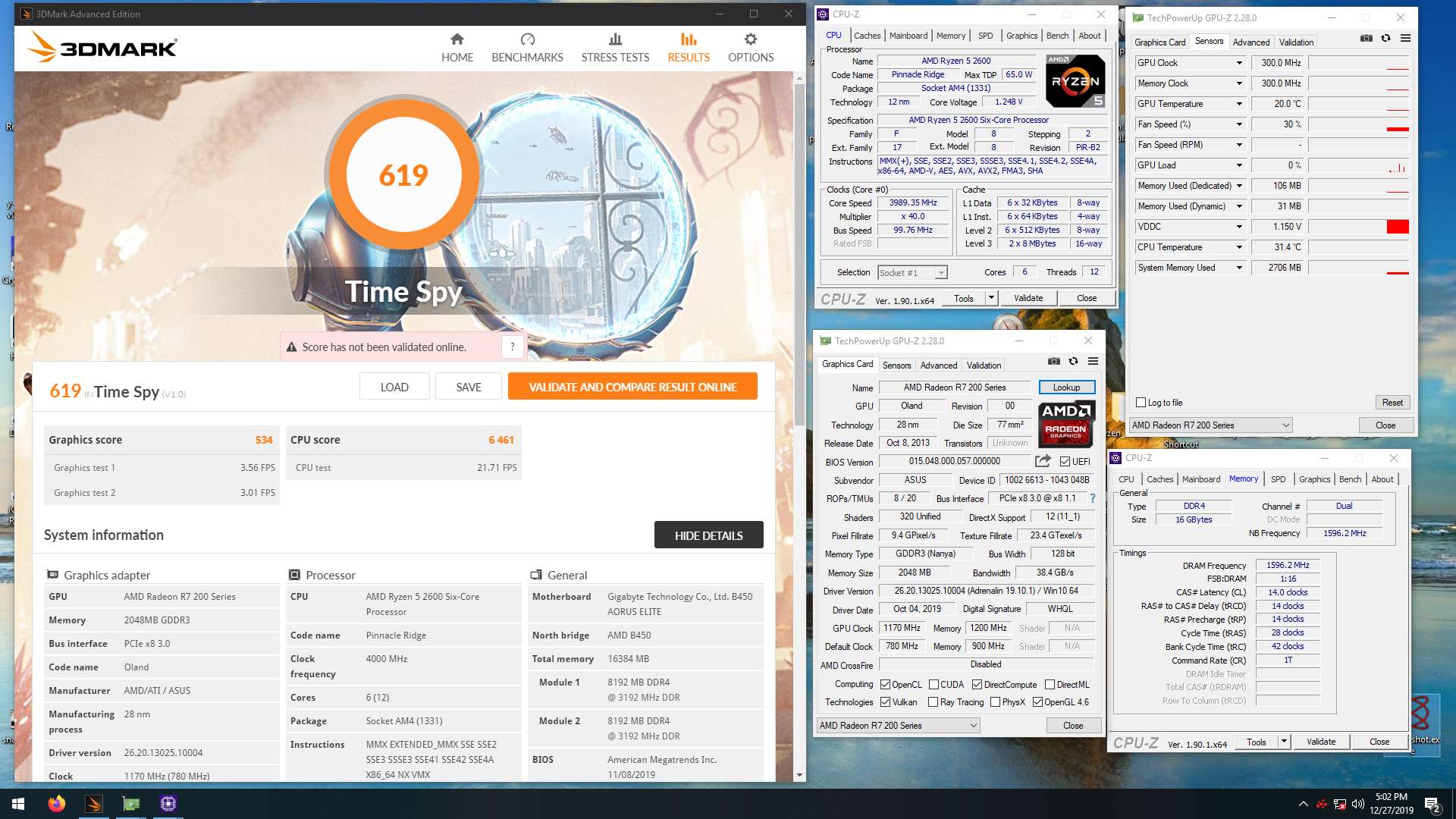
Task: Click the BIOS export share icon in GPU-Z
Action: pos(1043,461)
